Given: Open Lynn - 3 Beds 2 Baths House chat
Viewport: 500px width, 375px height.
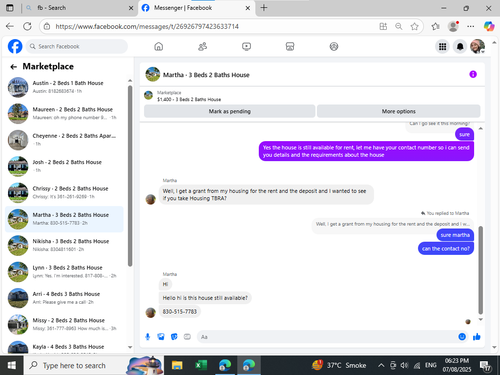Looking at the screenshot, I should coord(64,272).
